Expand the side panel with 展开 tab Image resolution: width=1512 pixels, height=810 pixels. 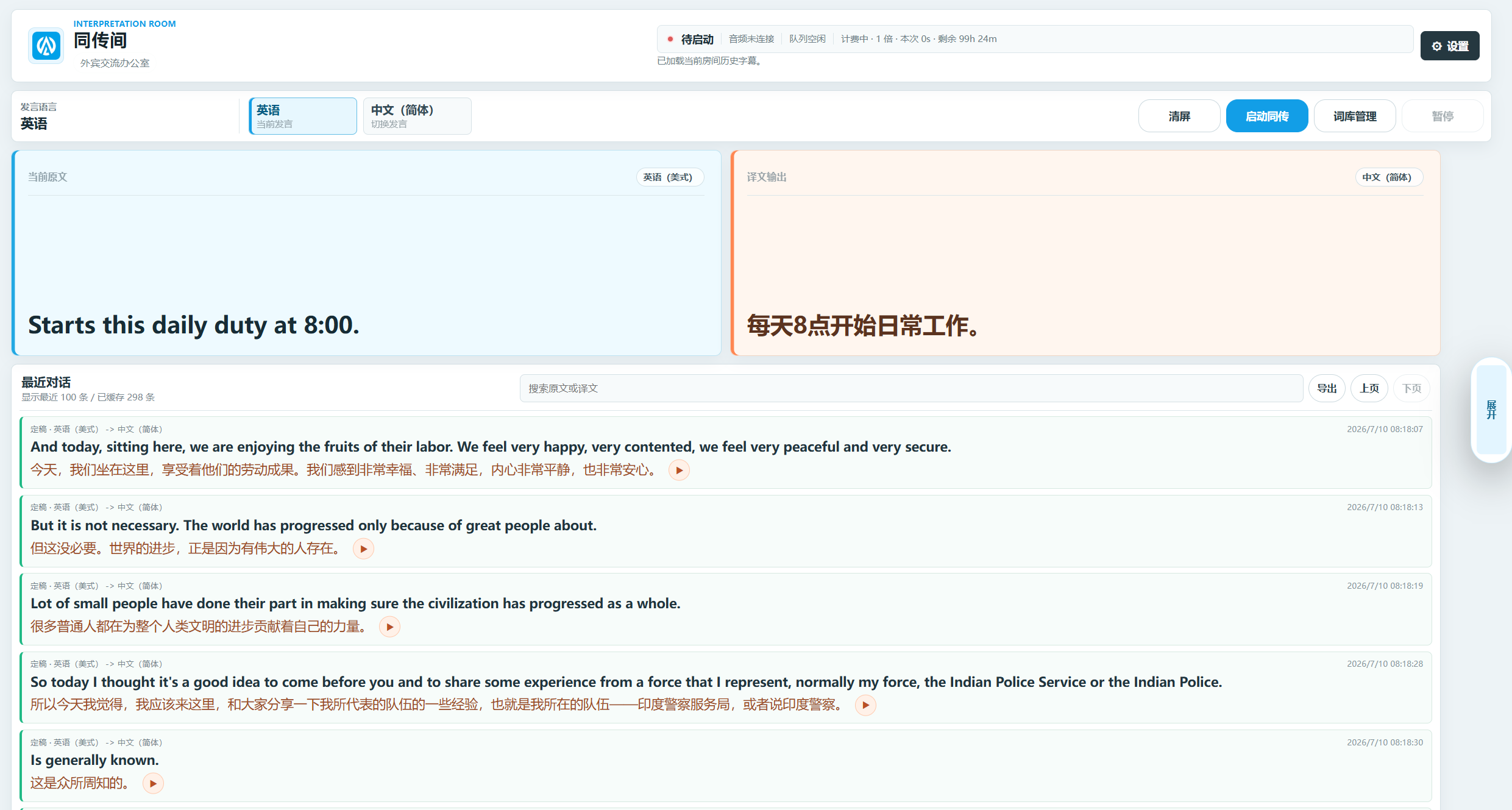click(x=1491, y=410)
